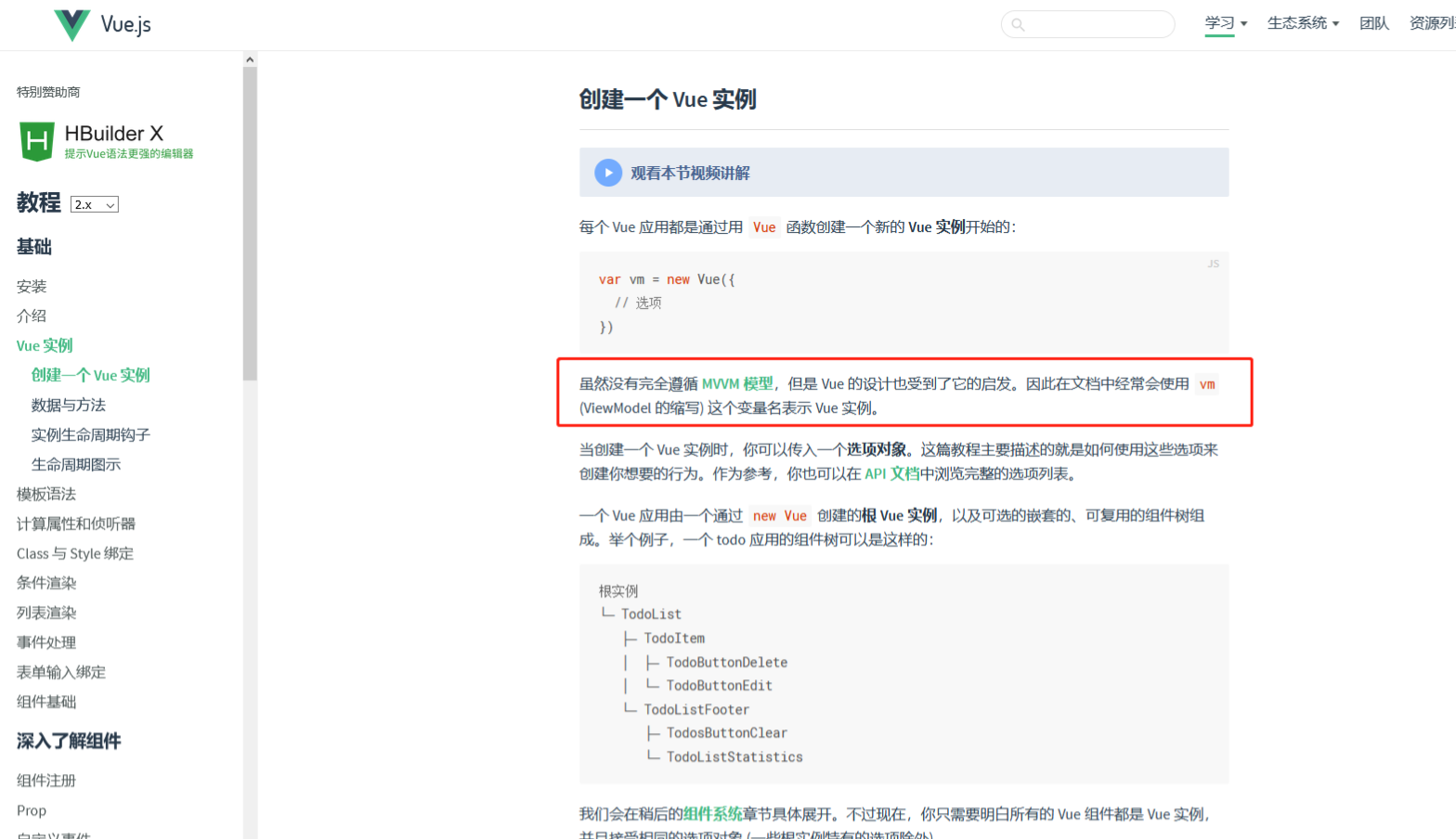1456x839 pixels.
Task: Click the 观看本节视频讲解 link text
Action: [x=690, y=174]
